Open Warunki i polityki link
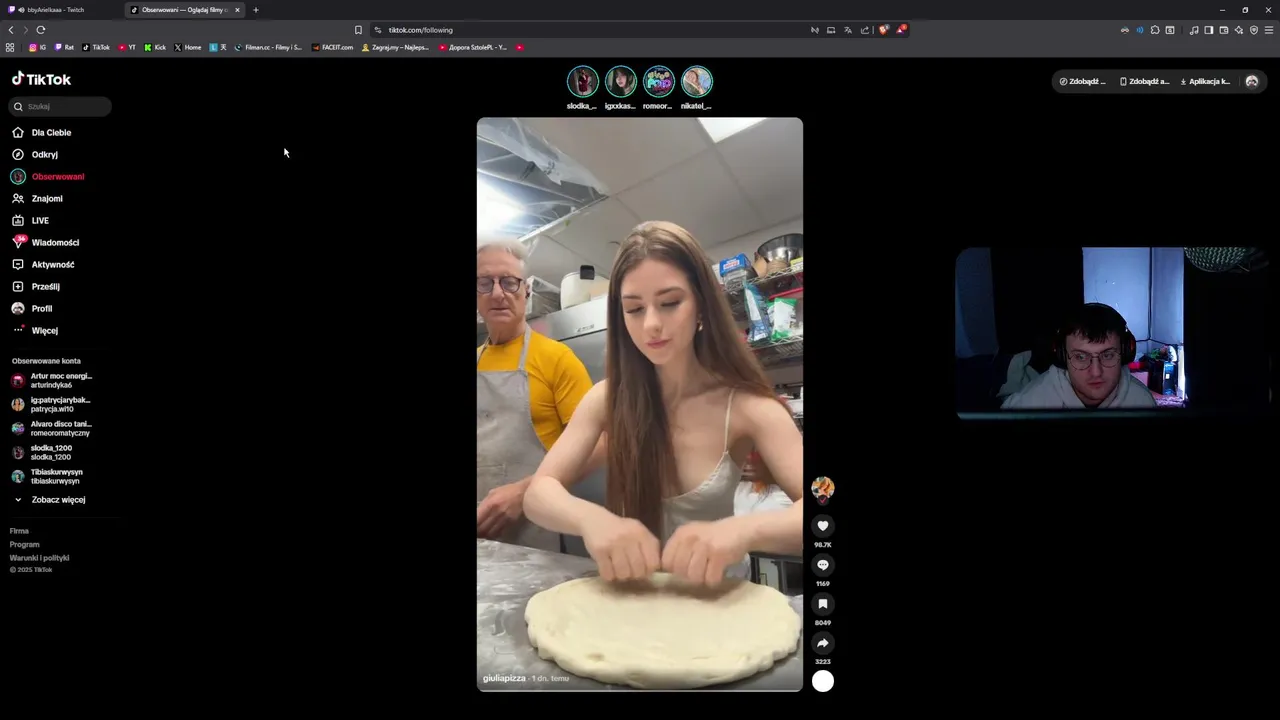Image resolution: width=1280 pixels, height=720 pixels. tap(39, 557)
